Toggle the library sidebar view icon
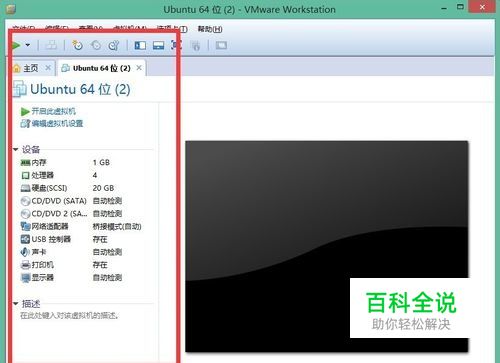 coord(140,45)
